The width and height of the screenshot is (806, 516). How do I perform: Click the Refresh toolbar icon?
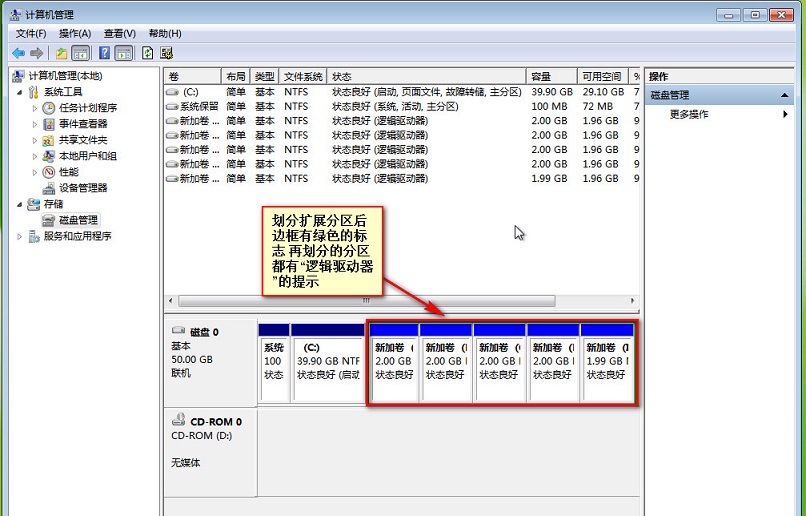(148, 53)
